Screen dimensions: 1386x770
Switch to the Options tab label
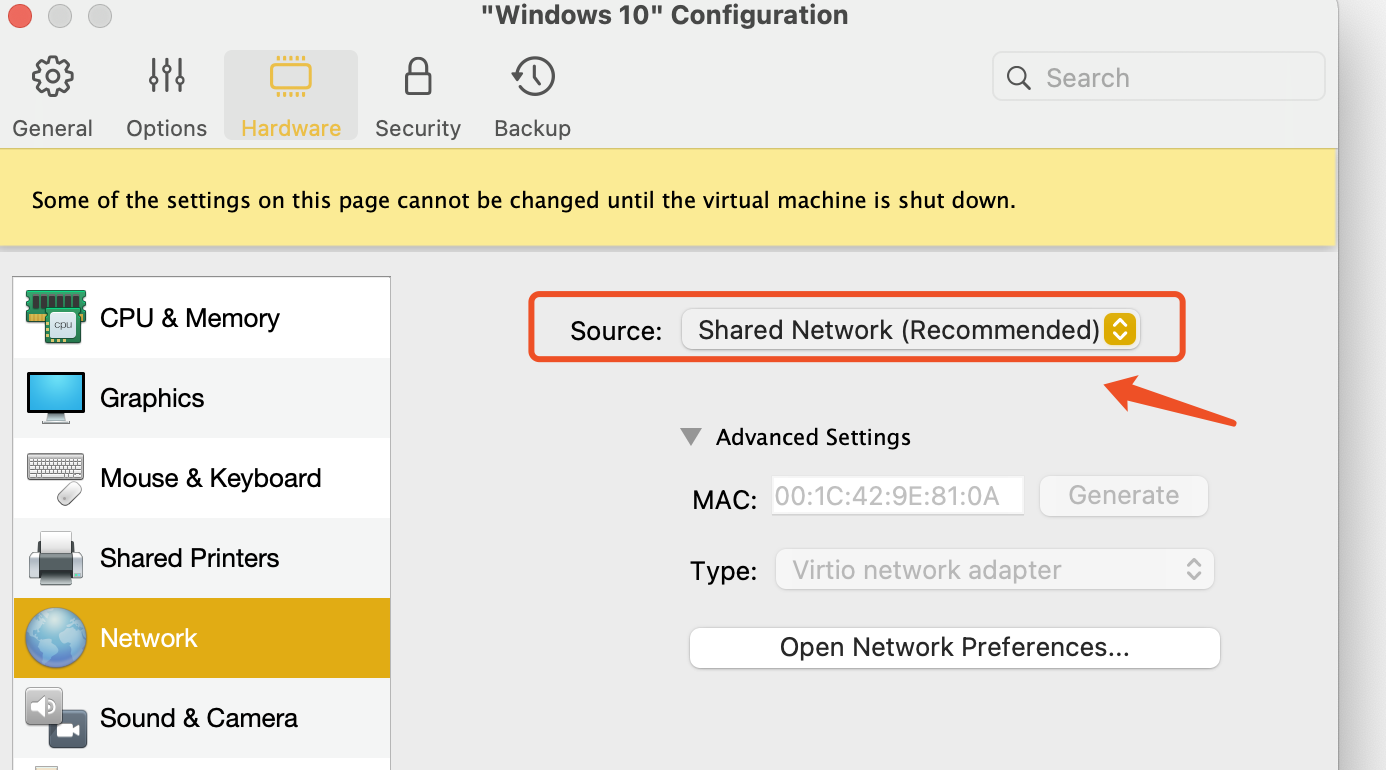tap(167, 128)
